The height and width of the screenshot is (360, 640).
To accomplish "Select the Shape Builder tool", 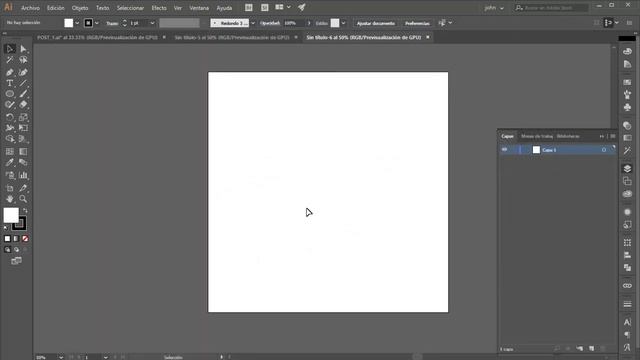I will click(9, 139).
